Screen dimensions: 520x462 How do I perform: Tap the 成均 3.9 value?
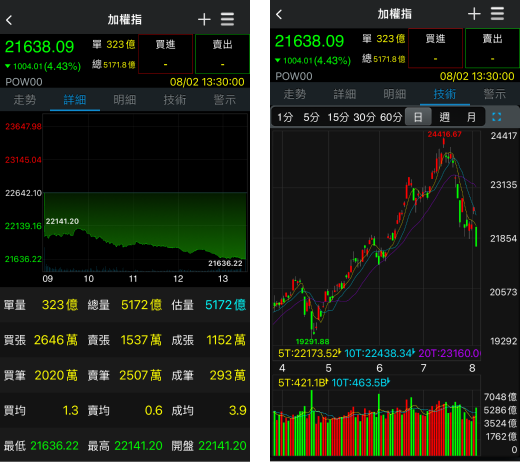click(x=238, y=410)
